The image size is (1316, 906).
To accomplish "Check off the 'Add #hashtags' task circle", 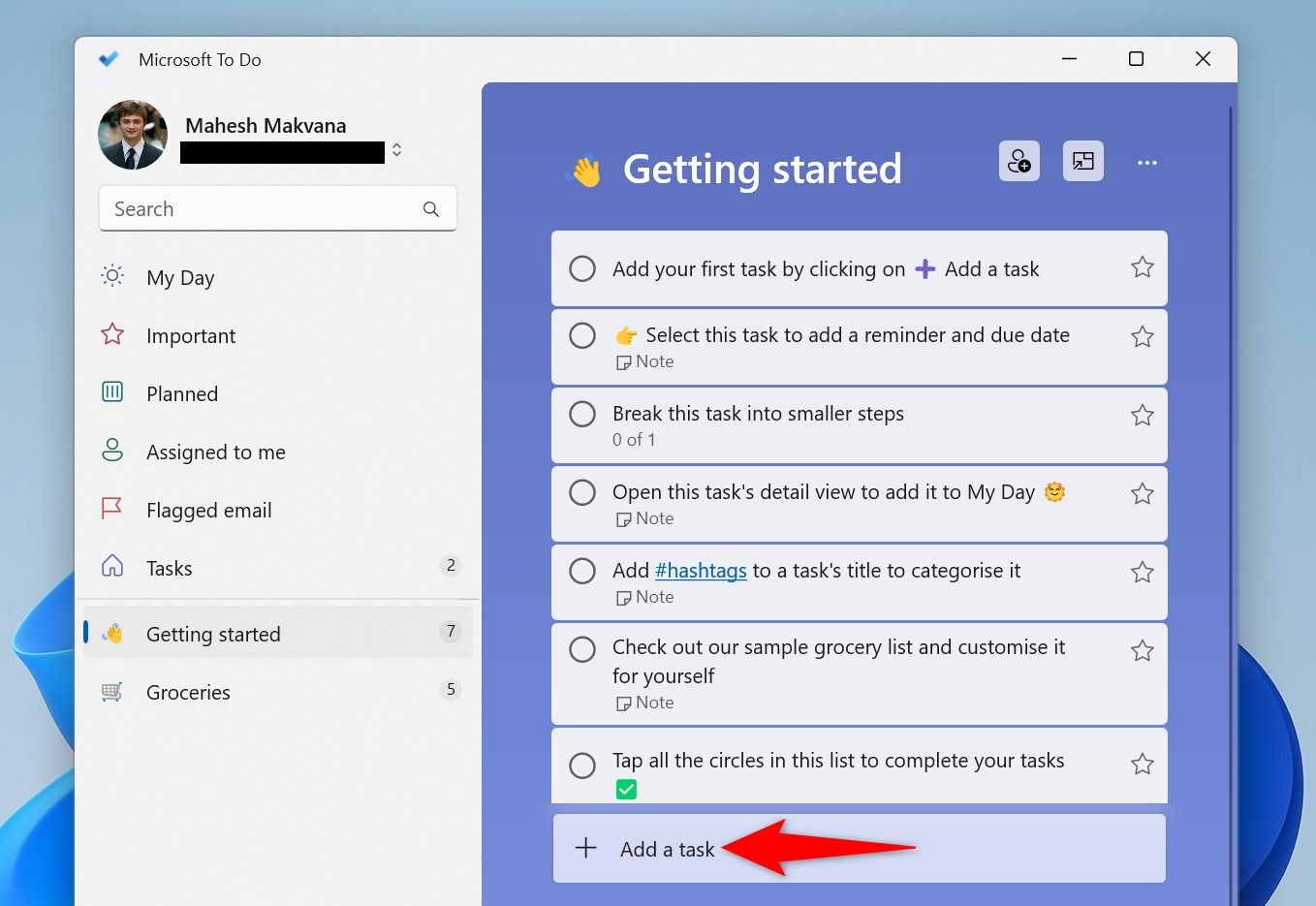I will point(582,571).
